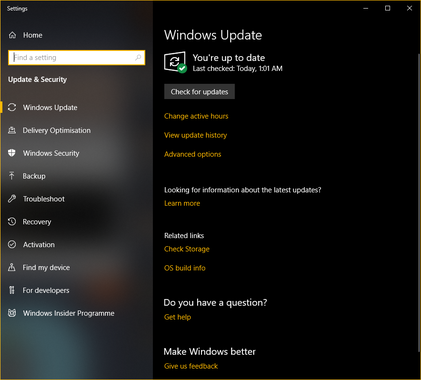Open the Windows Update section label

coord(50,107)
